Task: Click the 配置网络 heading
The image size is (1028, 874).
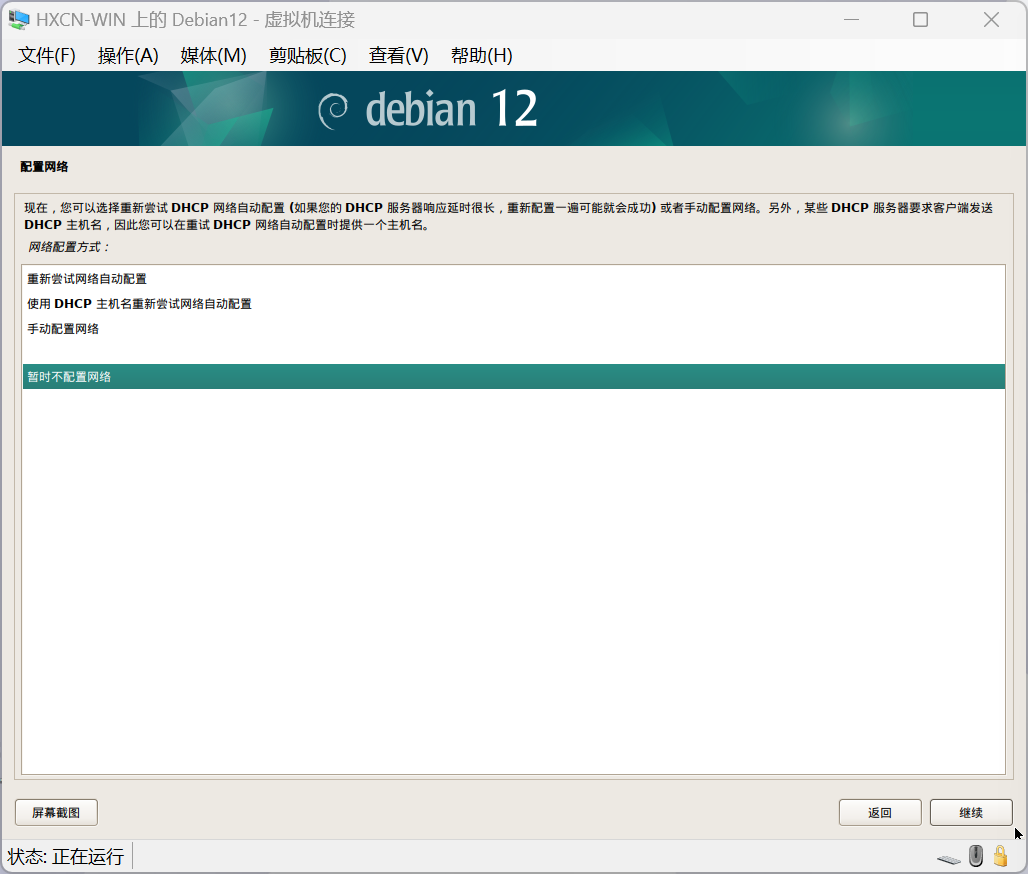Action: click(x=44, y=167)
